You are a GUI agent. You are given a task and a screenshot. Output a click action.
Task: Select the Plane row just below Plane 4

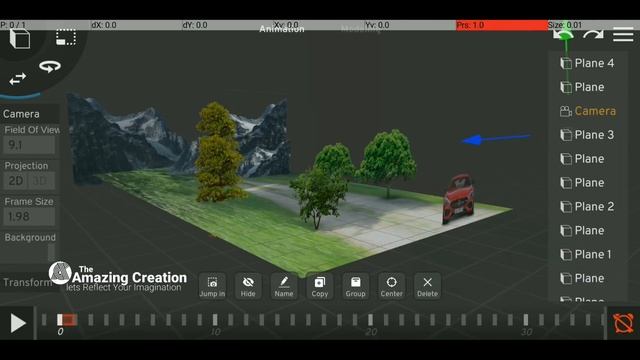pyautogui.click(x=582, y=87)
